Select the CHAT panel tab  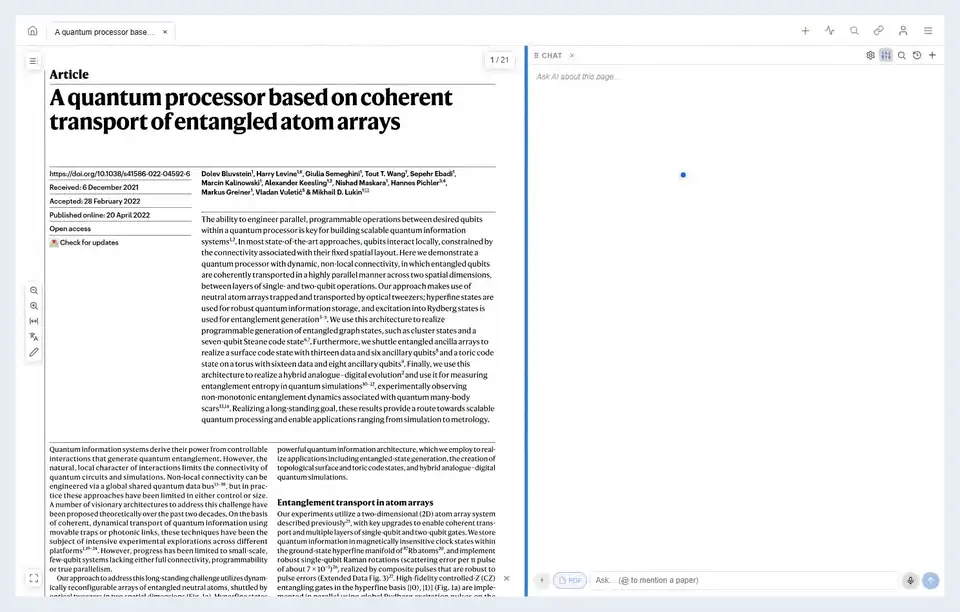pos(551,55)
